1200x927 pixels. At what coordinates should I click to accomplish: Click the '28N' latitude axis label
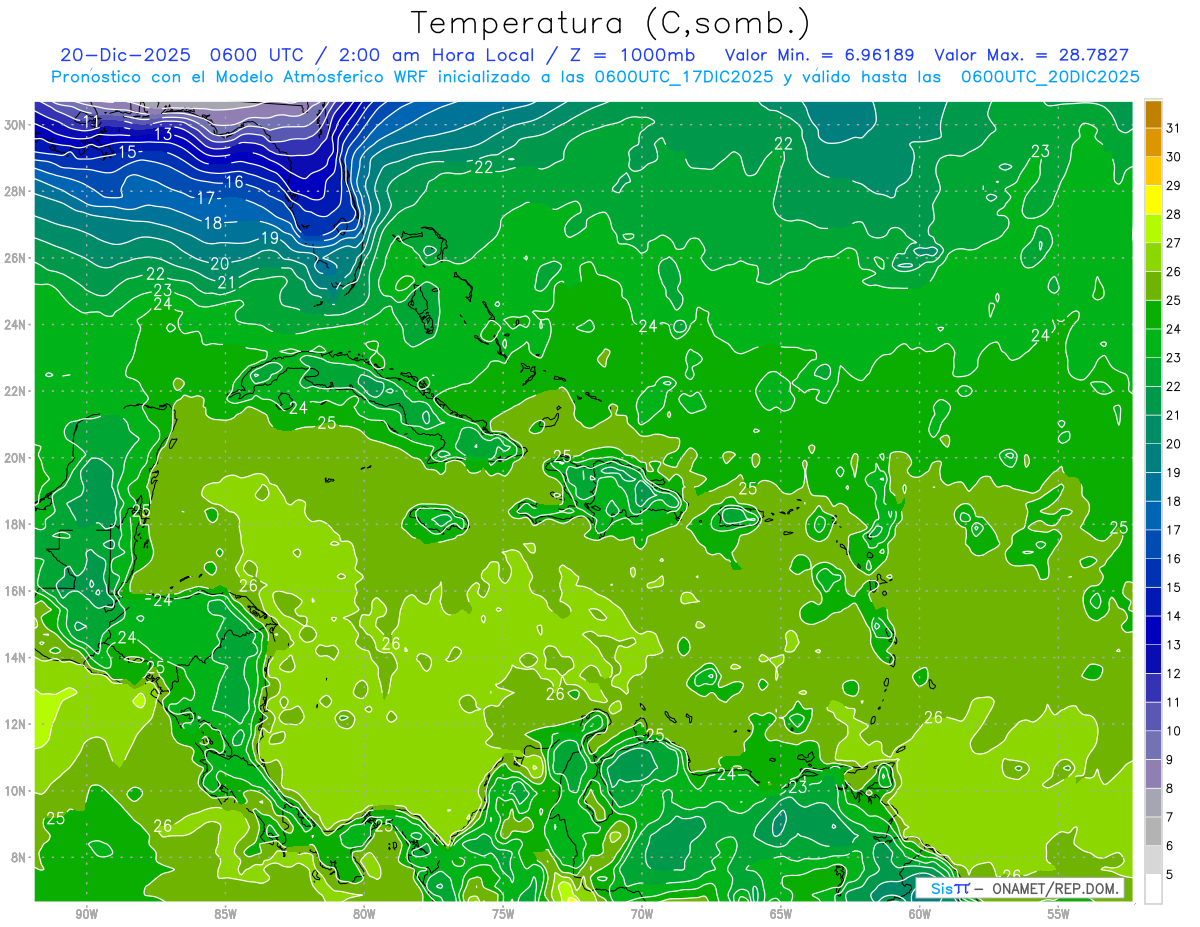coord(17,191)
